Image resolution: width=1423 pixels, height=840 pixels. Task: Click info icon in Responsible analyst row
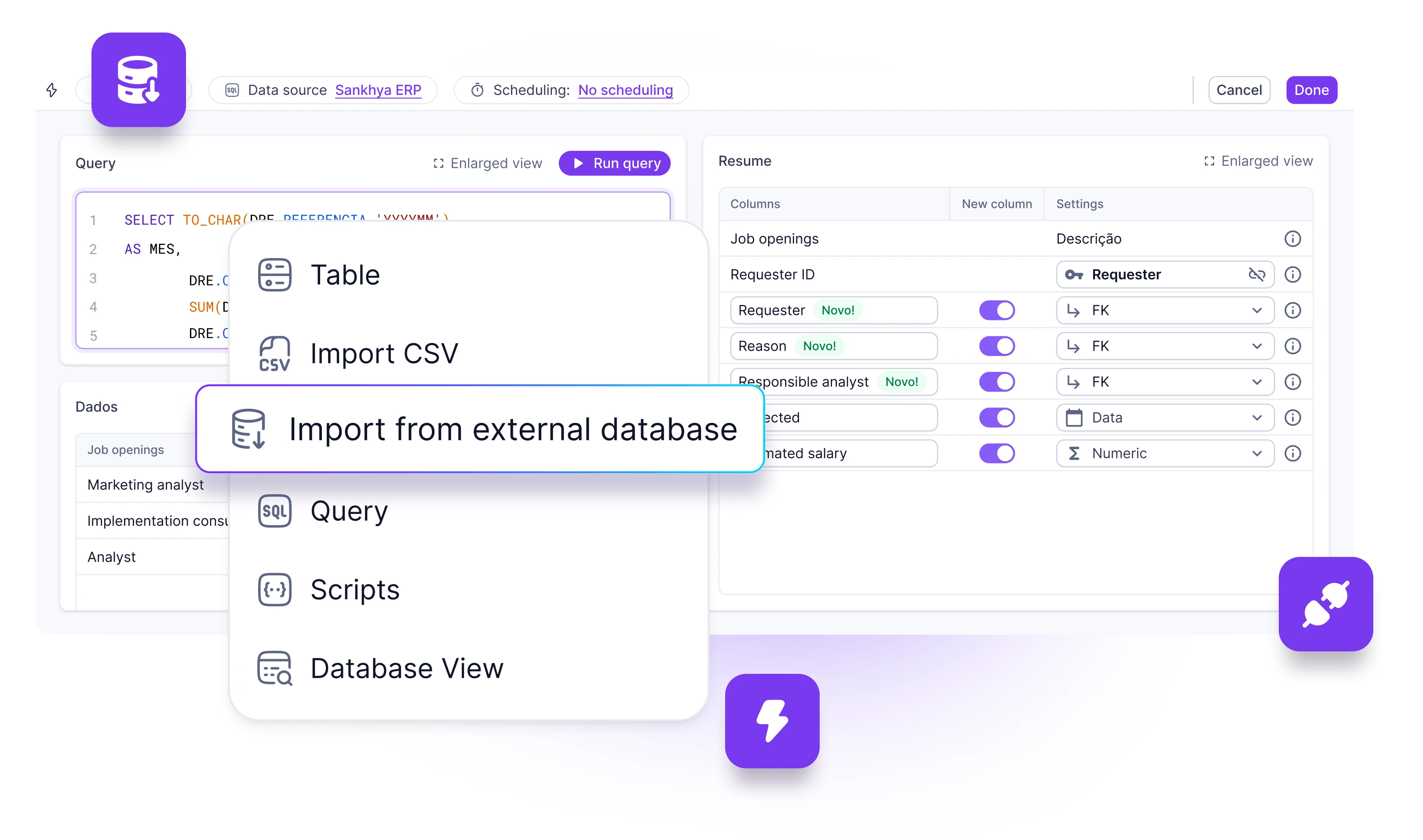pyautogui.click(x=1292, y=382)
